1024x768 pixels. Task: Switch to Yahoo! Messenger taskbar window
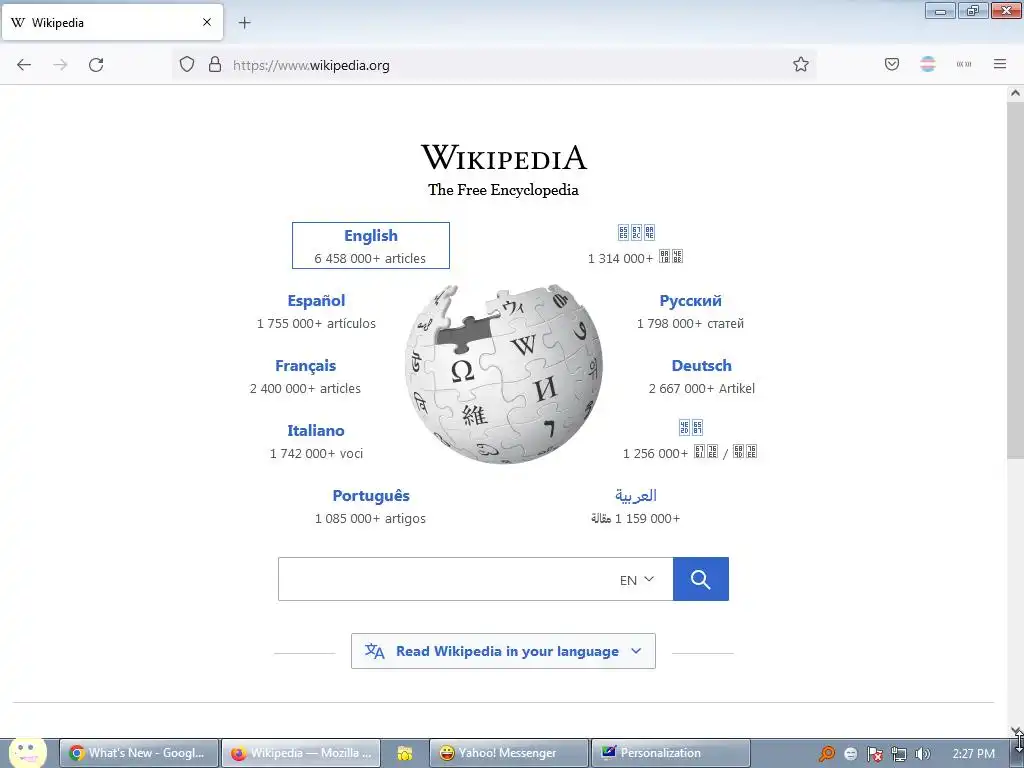509,753
